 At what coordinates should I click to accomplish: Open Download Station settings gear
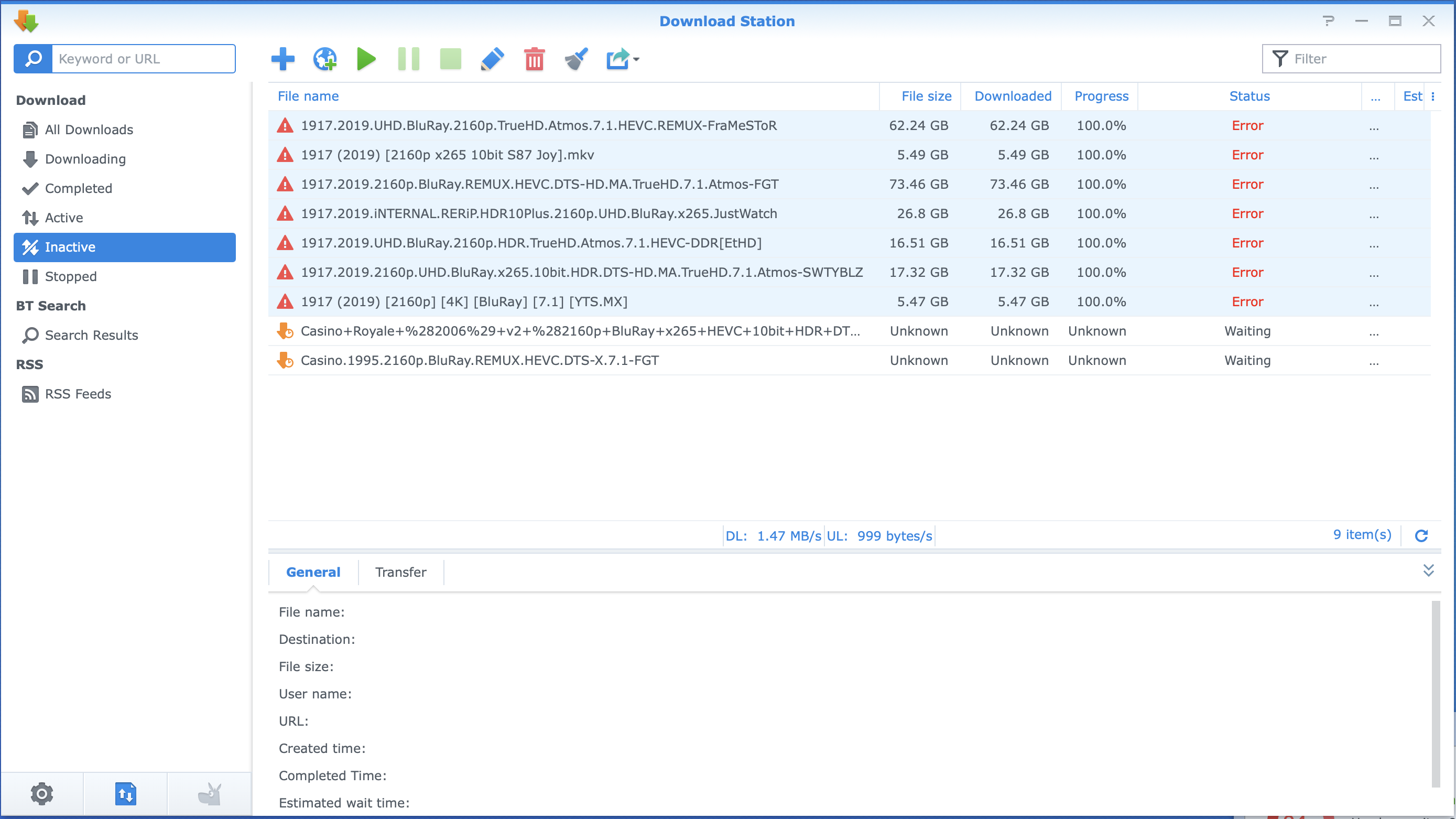(x=42, y=793)
